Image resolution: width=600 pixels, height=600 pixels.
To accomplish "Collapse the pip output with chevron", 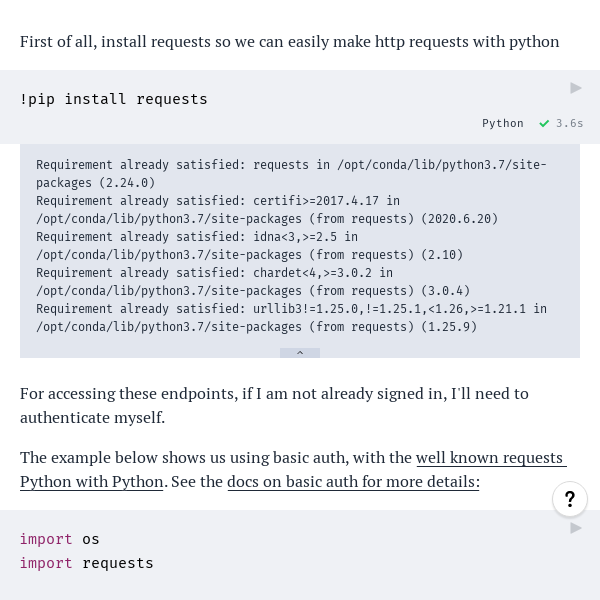I will [300, 353].
